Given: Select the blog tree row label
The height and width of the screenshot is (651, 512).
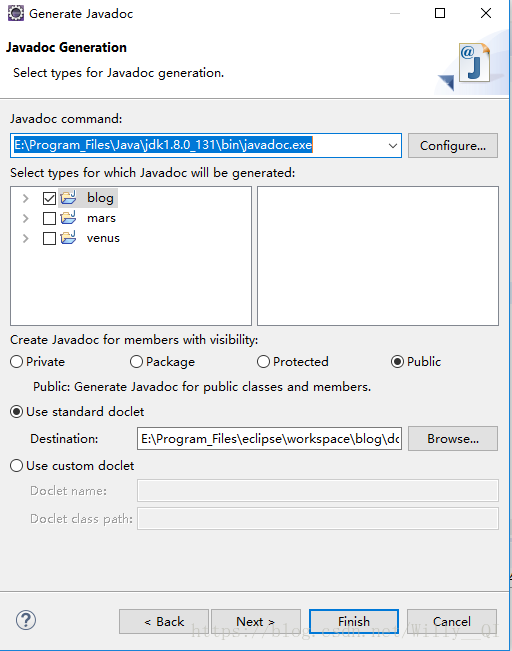Looking at the screenshot, I should pyautogui.click(x=100, y=198).
